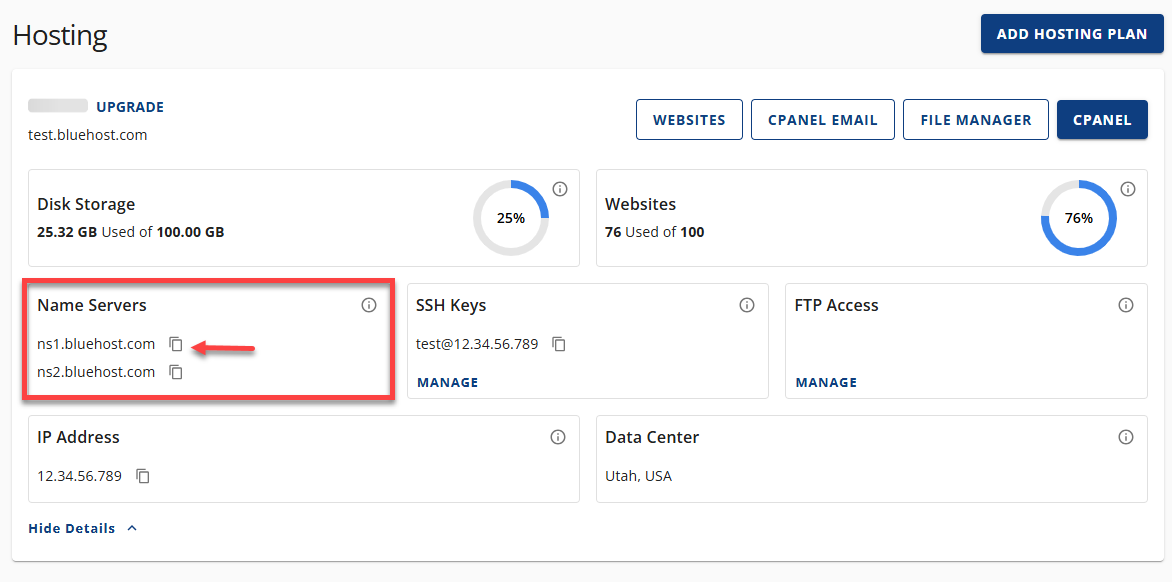Click the Data Center info icon

[1126, 437]
